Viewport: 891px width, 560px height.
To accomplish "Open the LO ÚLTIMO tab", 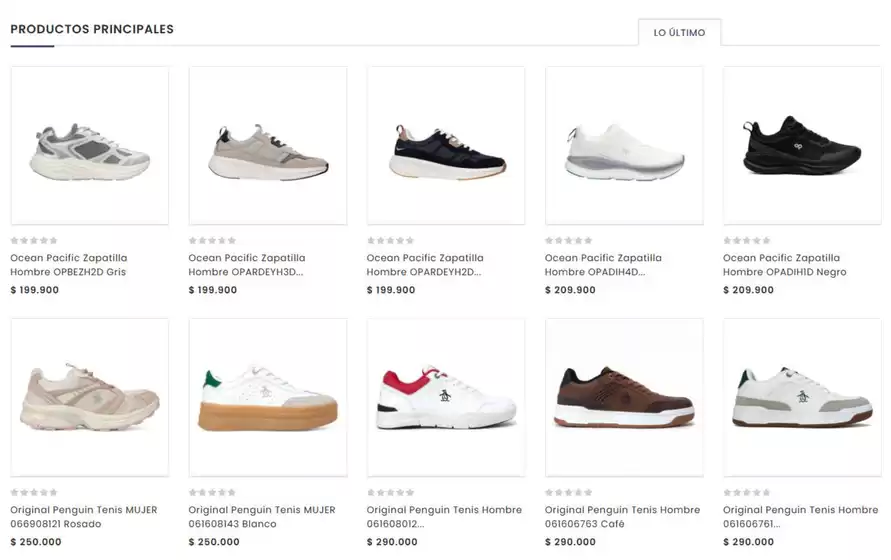I will pyautogui.click(x=679, y=32).
